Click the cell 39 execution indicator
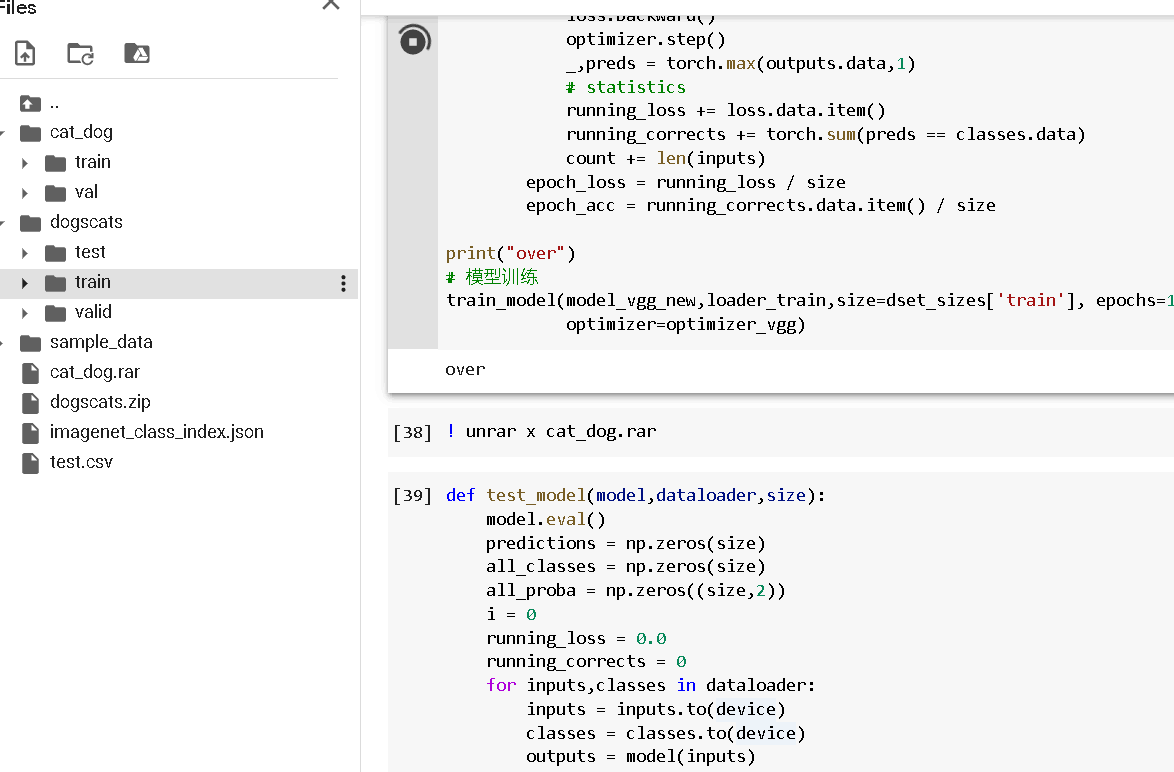Screen dimensions: 1174x772 (412, 495)
